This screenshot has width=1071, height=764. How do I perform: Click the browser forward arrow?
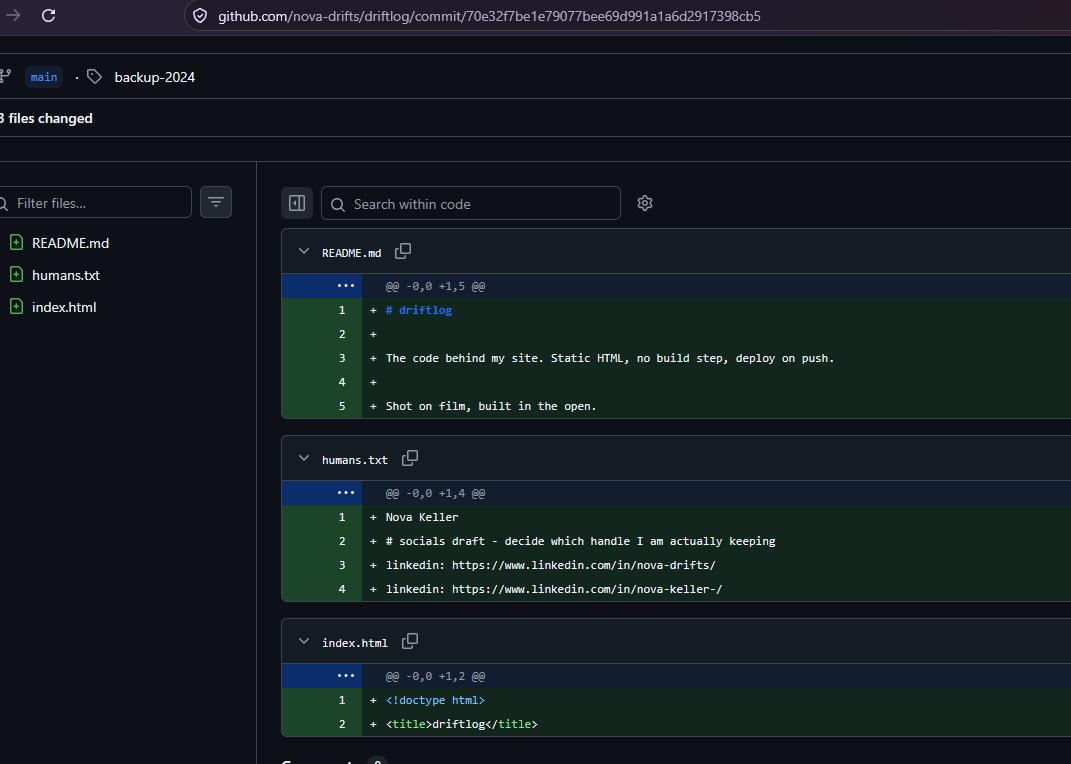click(12, 16)
